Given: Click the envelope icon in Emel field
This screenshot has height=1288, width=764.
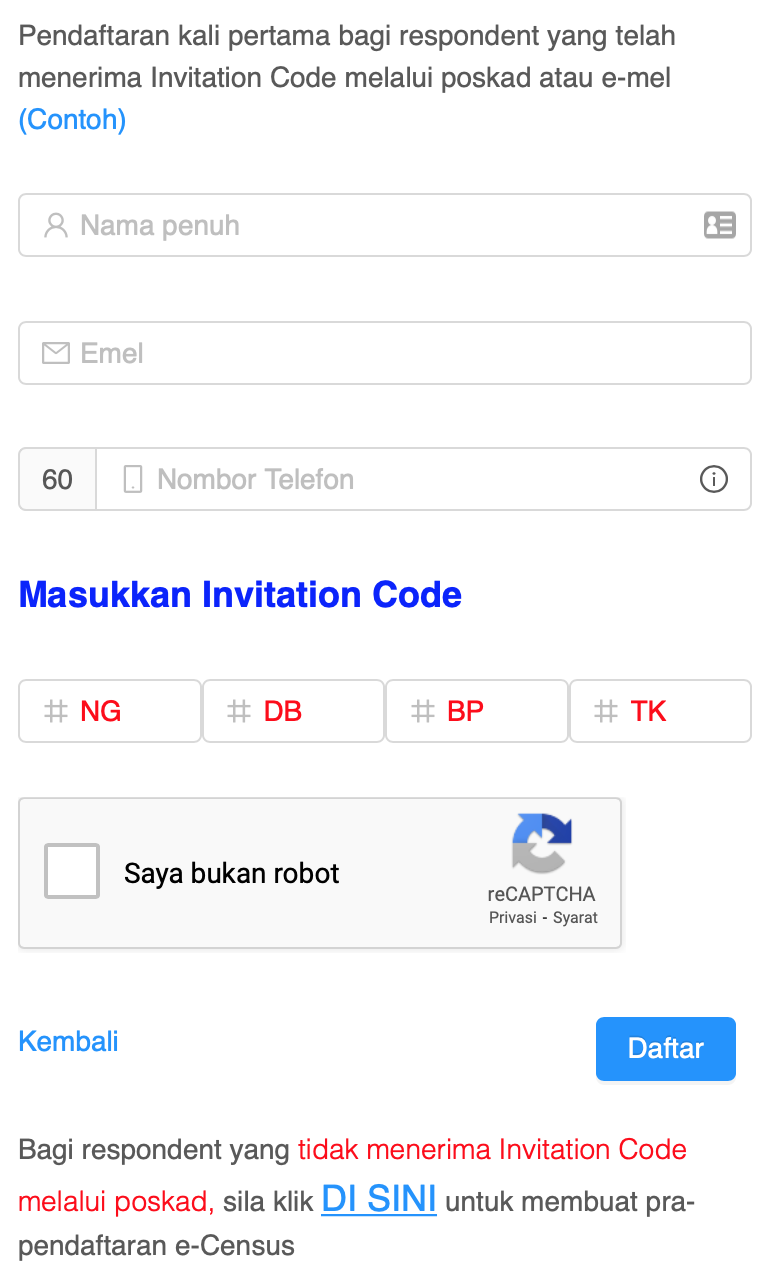Looking at the screenshot, I should 56,353.
